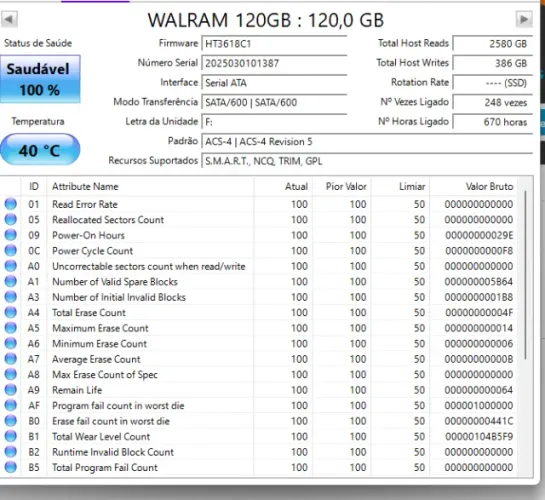Viewport: 545px width, 500px height.
Task: Click the status icon for Initial Invalid Blocks
Action: (11, 297)
